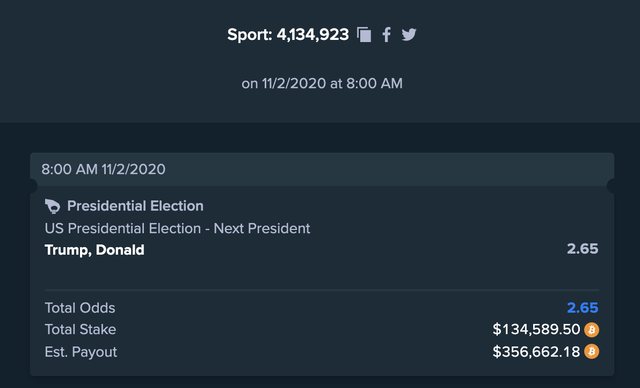Share bet slip on Twitter

pyautogui.click(x=409, y=35)
